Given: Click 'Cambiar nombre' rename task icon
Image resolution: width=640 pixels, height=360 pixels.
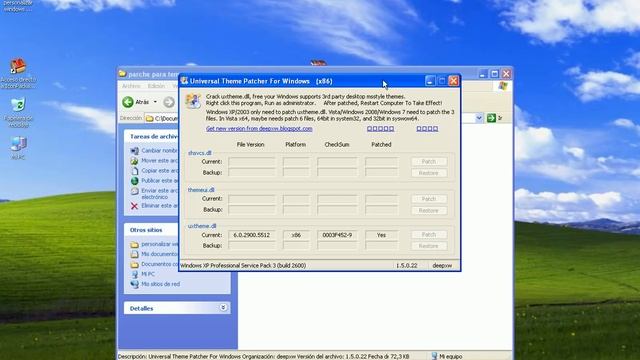Looking at the screenshot, I should coord(134,151).
